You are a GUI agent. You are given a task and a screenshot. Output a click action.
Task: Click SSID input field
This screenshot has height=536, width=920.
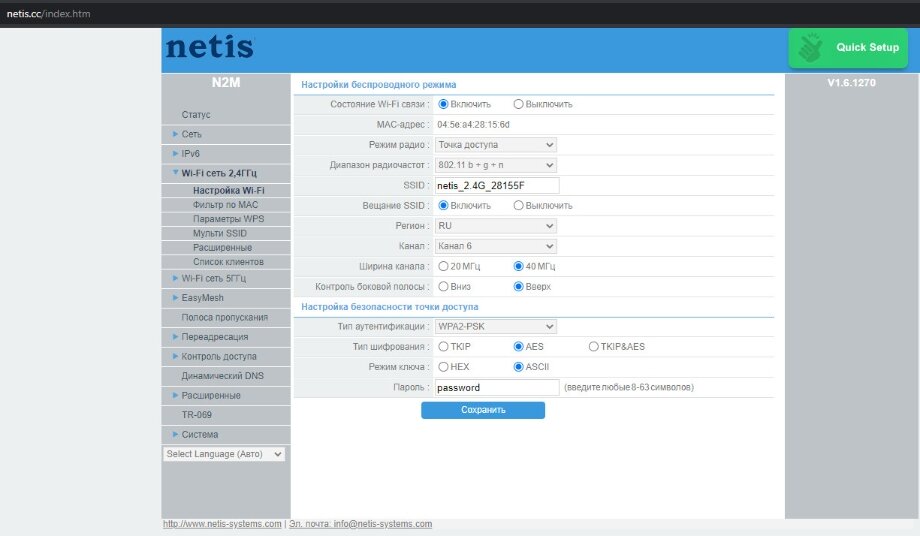pyautogui.click(x=497, y=185)
